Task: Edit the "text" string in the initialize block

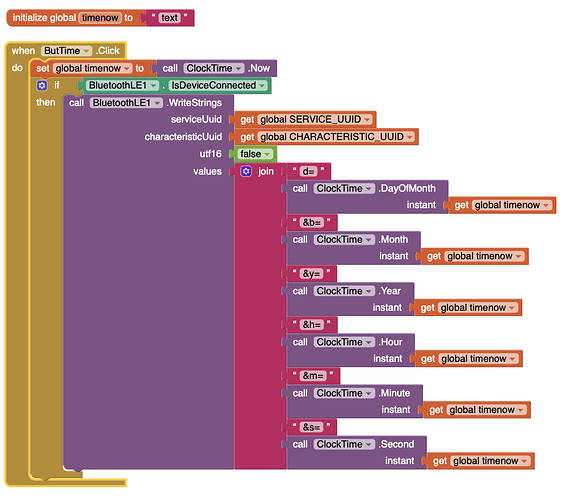Action: point(169,18)
